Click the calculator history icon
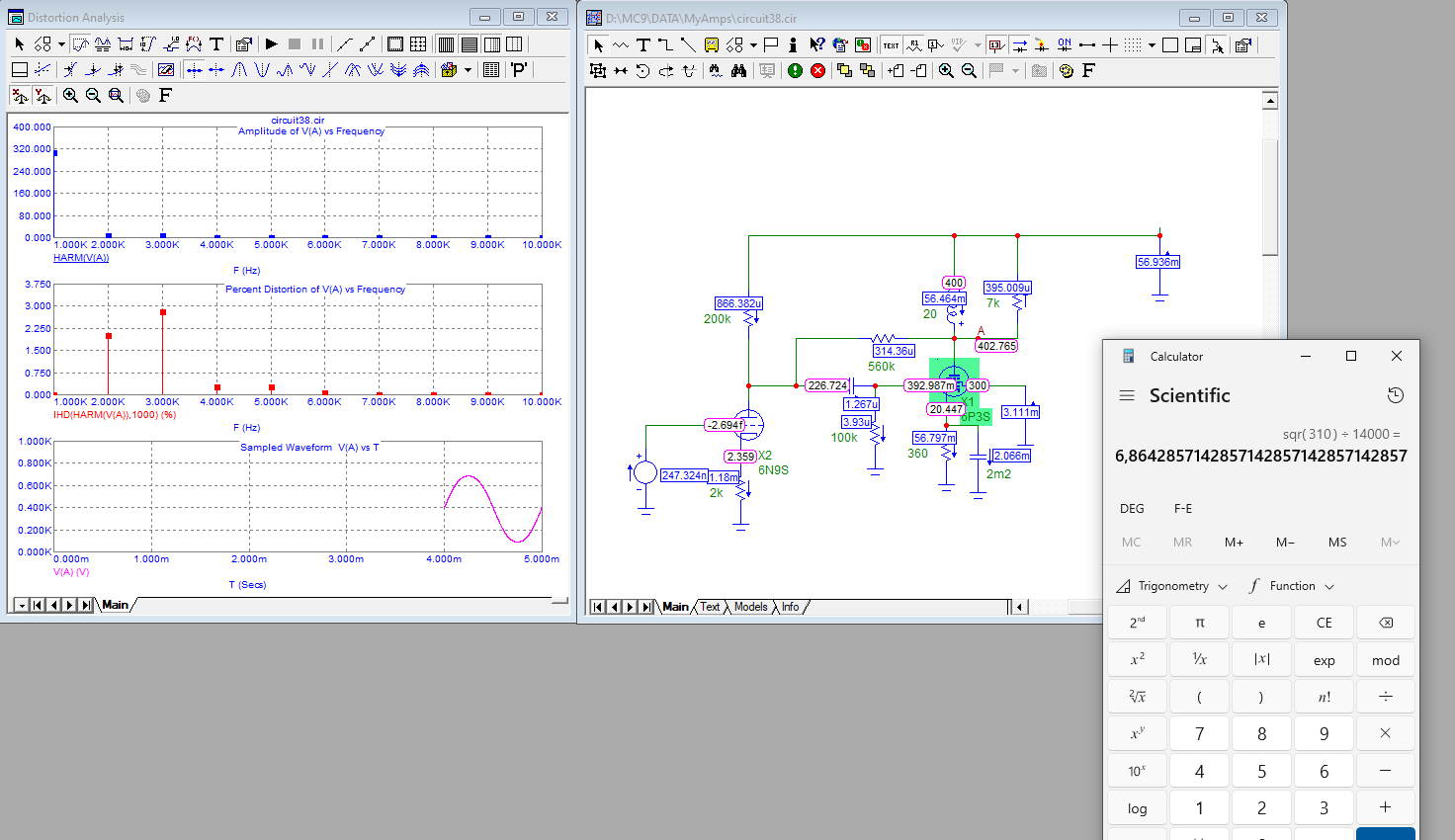 pos(1395,395)
